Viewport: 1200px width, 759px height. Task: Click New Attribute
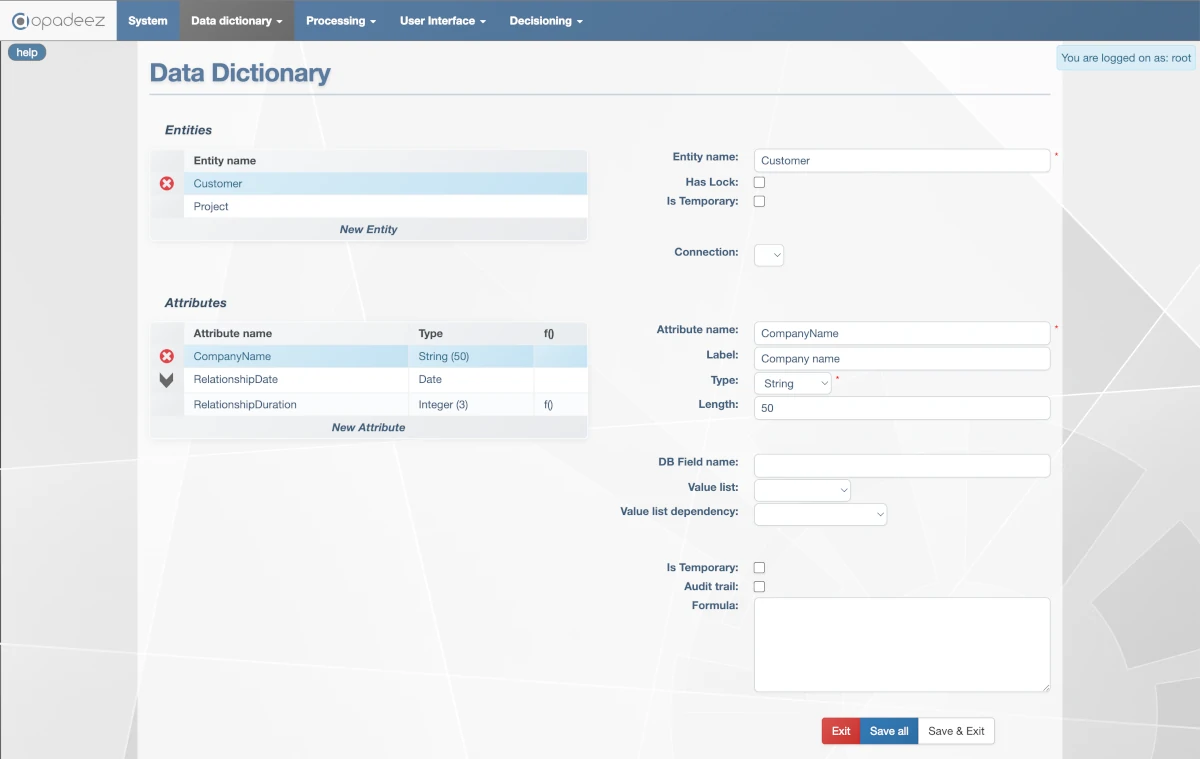click(370, 427)
